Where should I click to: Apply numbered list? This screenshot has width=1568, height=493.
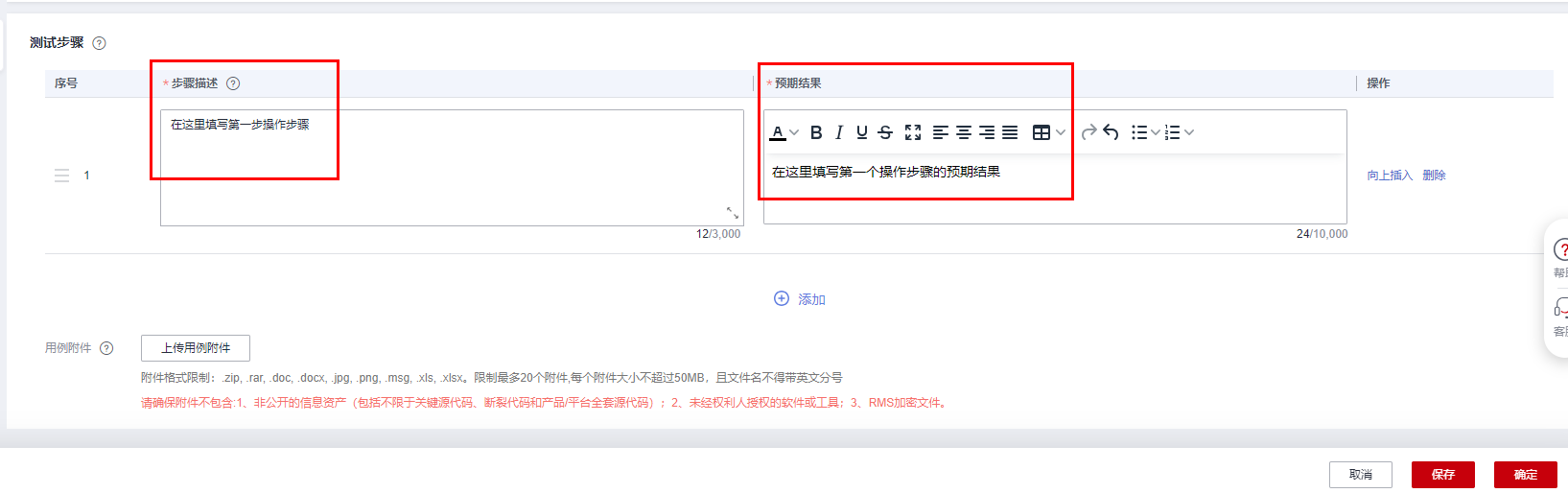1172,132
